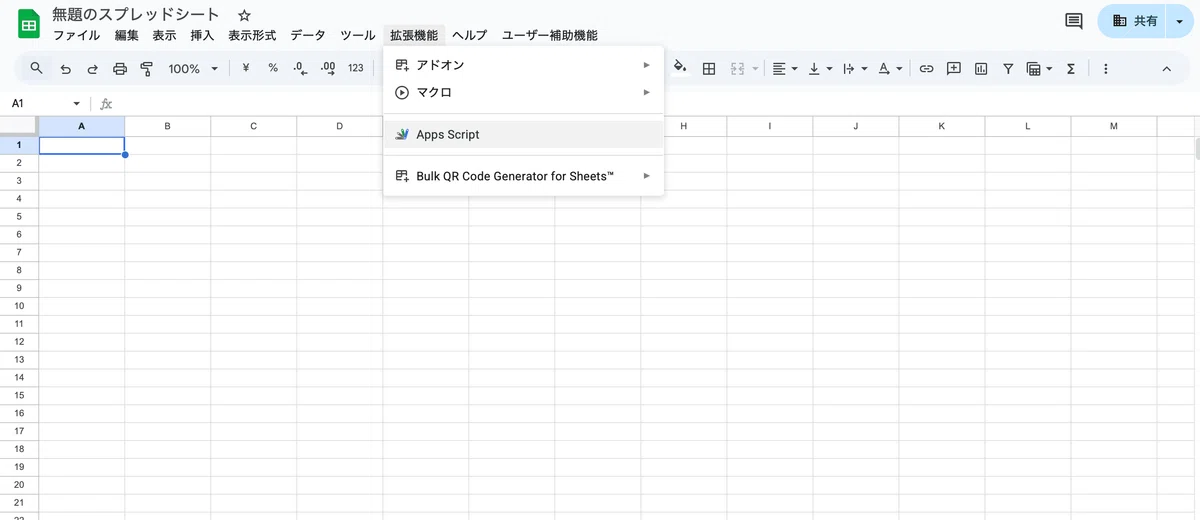Click the paint format roller icon
1200x520 pixels.
pyautogui.click(x=147, y=69)
